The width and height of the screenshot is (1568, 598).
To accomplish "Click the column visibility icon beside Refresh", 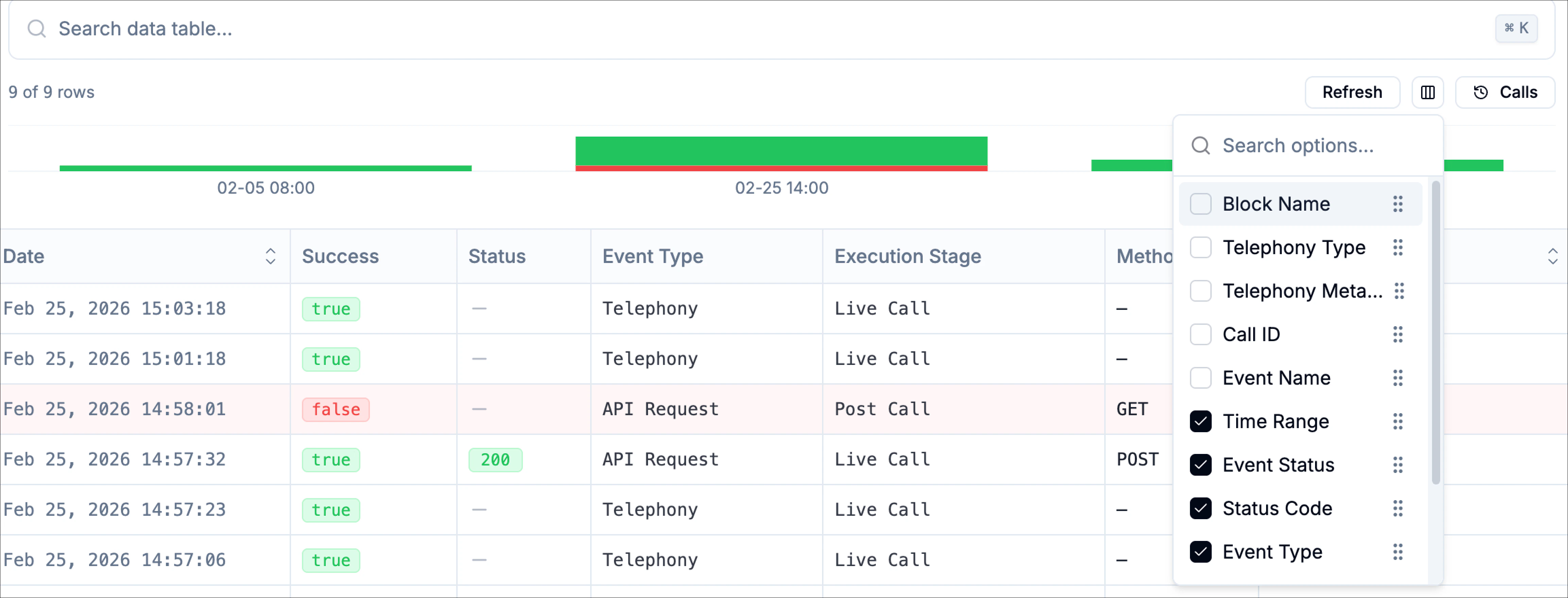I will [1428, 92].
